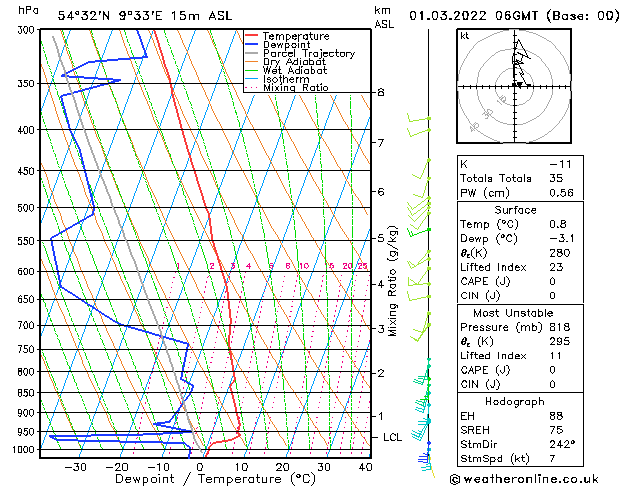This screenshot has width=629, height=486.
Task: Click the 5 km altitude axis label
Action: tap(381, 238)
